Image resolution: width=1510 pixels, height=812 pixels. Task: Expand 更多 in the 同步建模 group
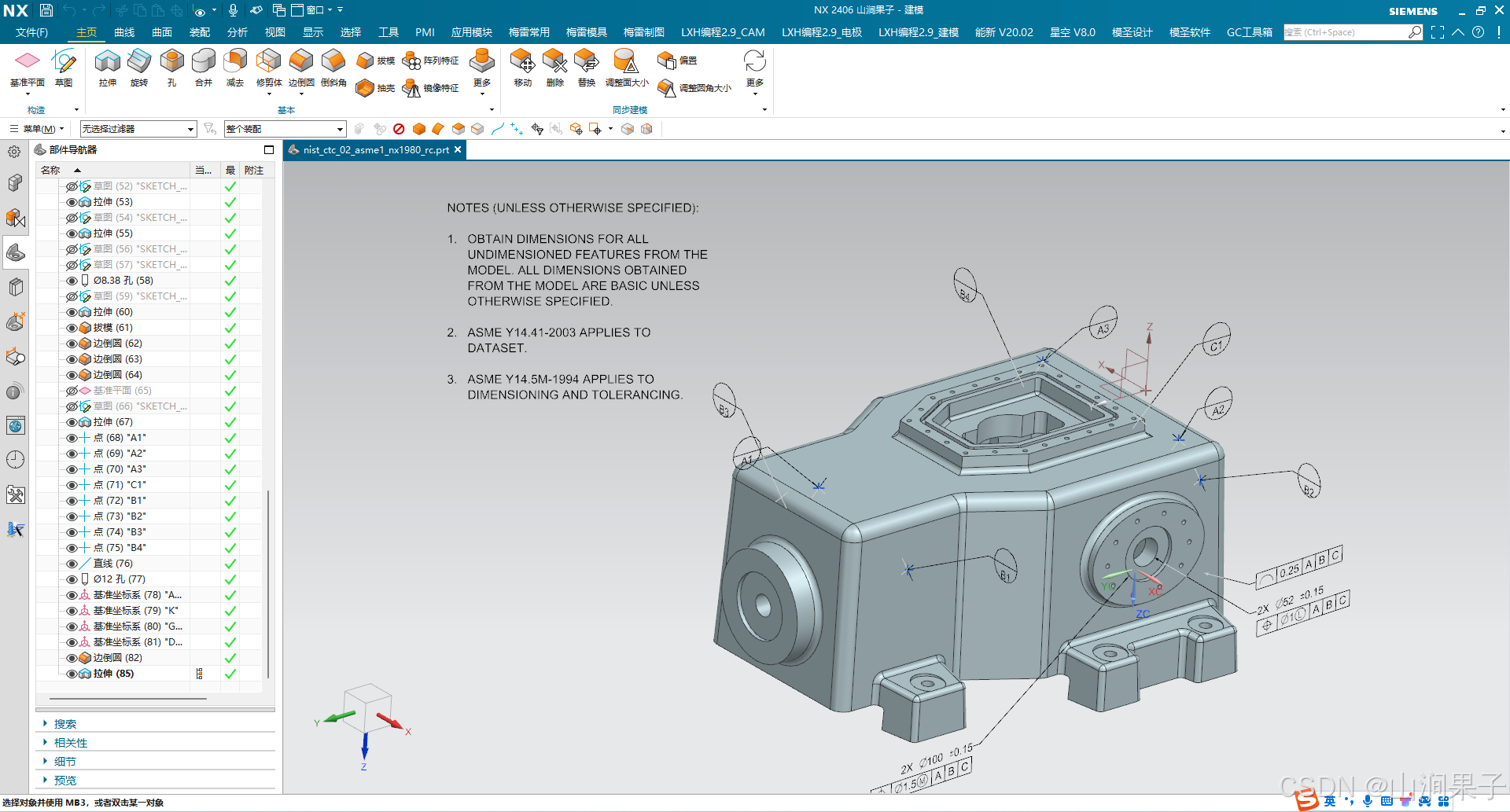point(755,72)
